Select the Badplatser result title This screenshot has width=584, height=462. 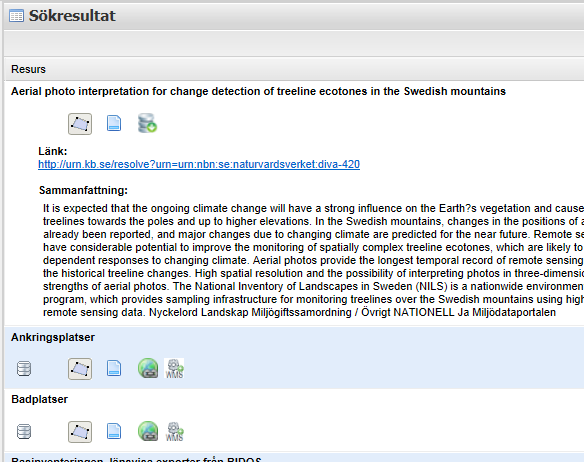tap(39, 399)
